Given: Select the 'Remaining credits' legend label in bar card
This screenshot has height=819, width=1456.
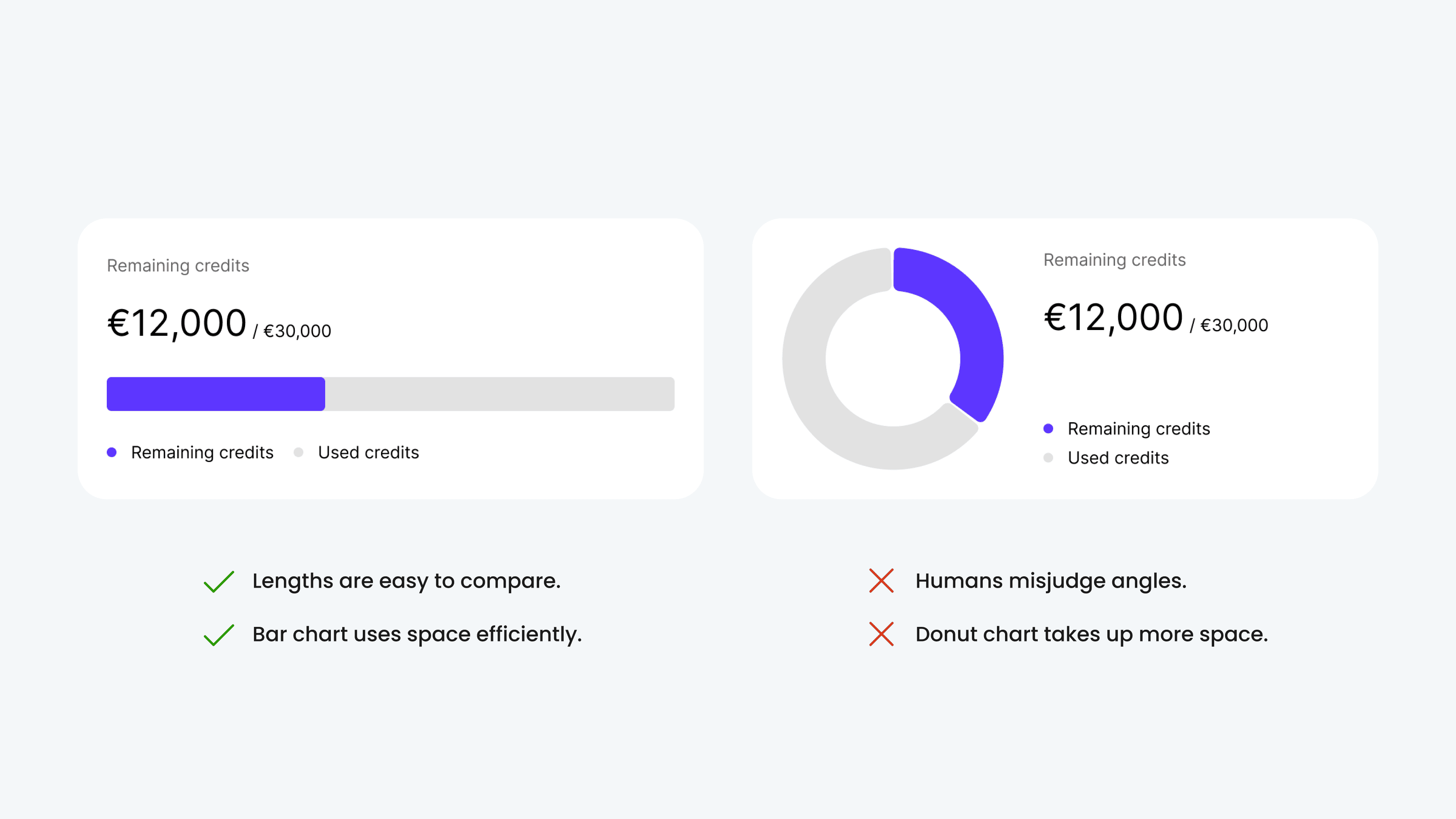Looking at the screenshot, I should coord(202,452).
